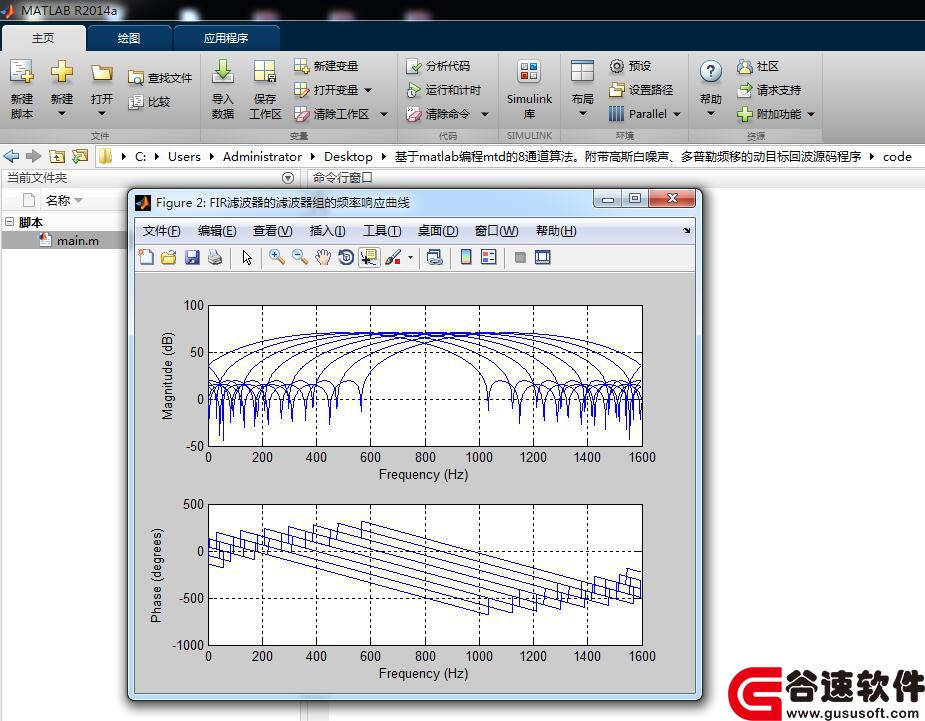Click Administrator in the path bar
The width and height of the screenshot is (925, 721).
coord(262,157)
